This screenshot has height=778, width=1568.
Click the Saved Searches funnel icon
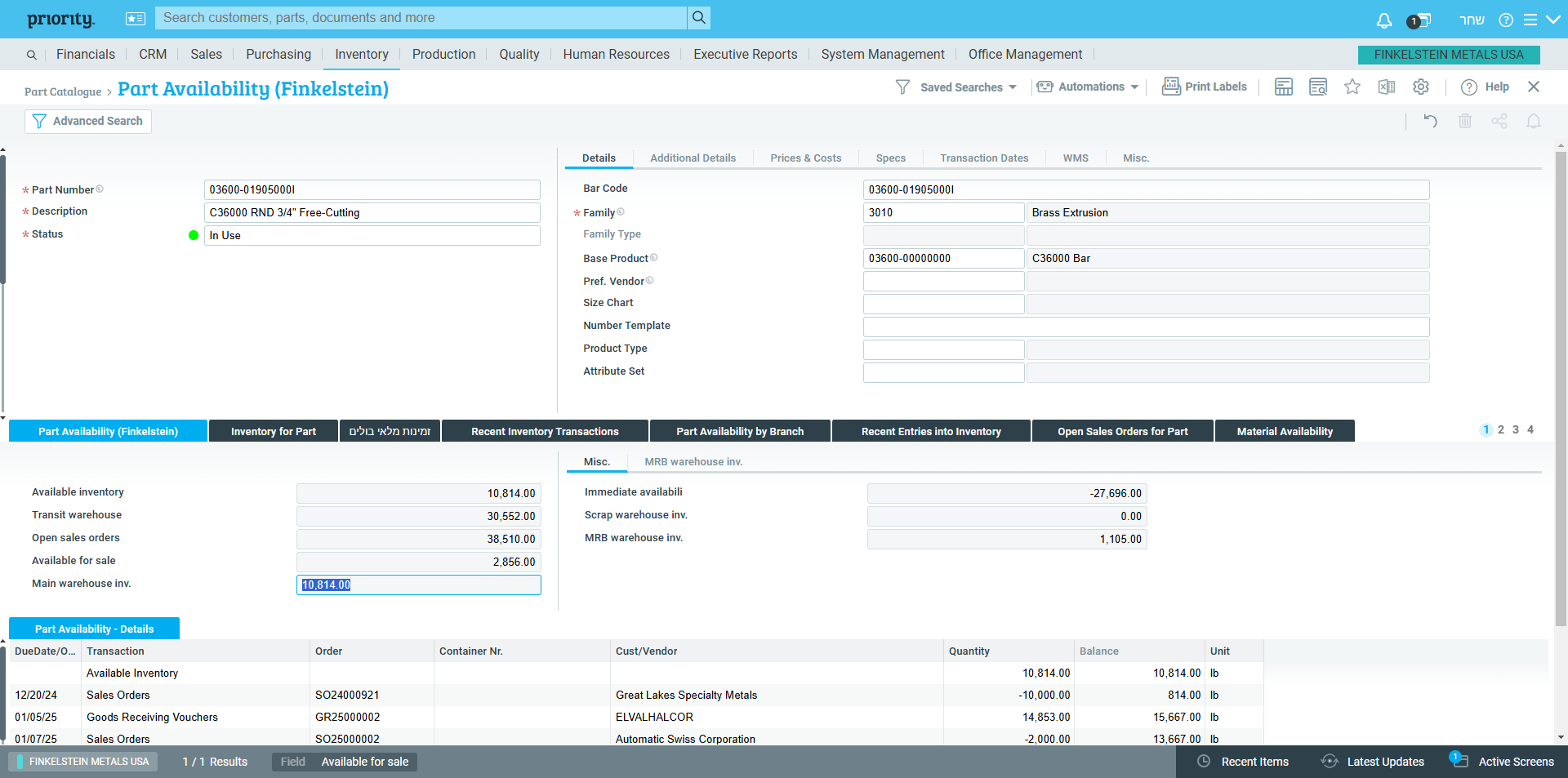point(902,87)
